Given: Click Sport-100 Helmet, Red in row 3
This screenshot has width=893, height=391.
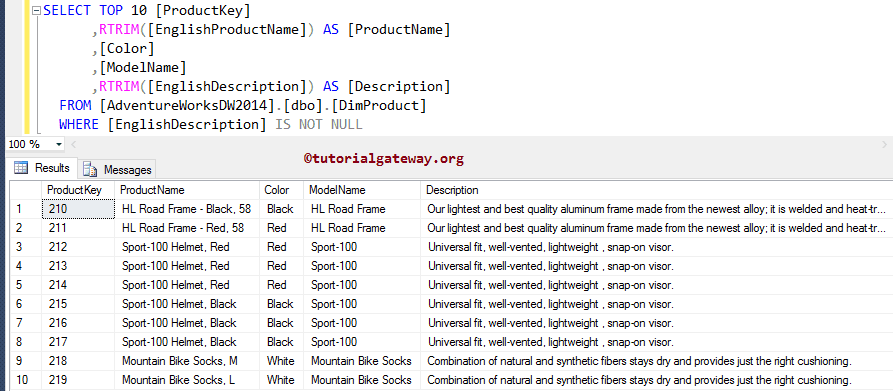Looking at the screenshot, I should pyautogui.click(x=187, y=247).
